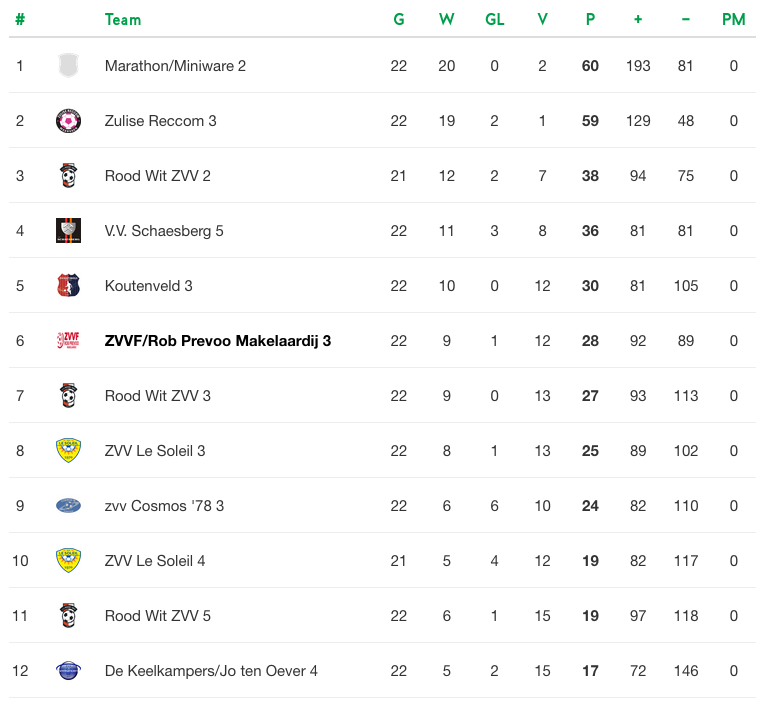Sort by the Team column header
The height and width of the screenshot is (717, 766).
pos(123,20)
